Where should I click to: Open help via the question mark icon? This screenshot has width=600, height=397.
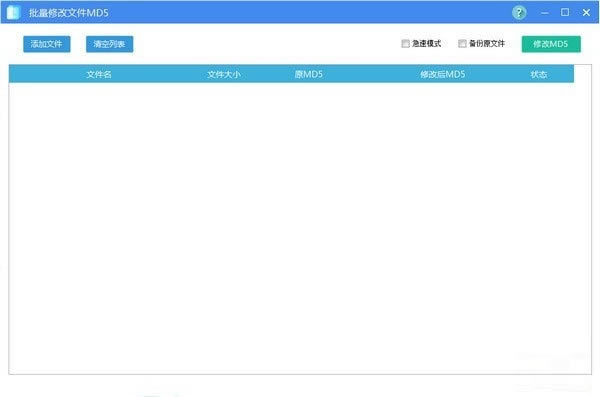click(519, 13)
